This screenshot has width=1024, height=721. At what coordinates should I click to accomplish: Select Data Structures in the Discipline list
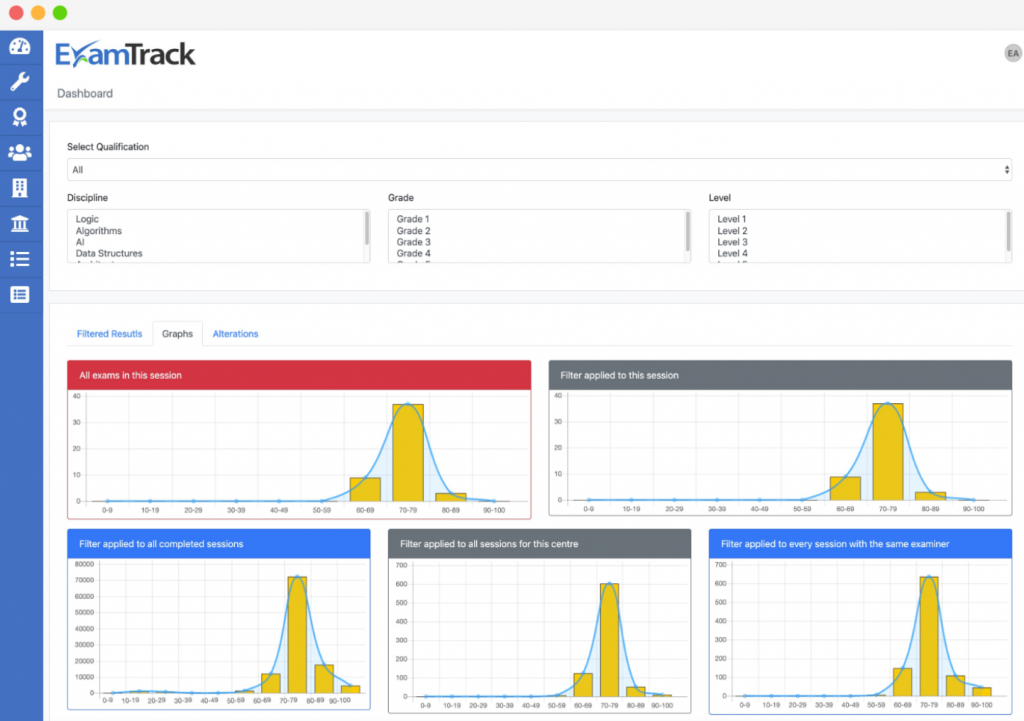pyautogui.click(x=109, y=253)
